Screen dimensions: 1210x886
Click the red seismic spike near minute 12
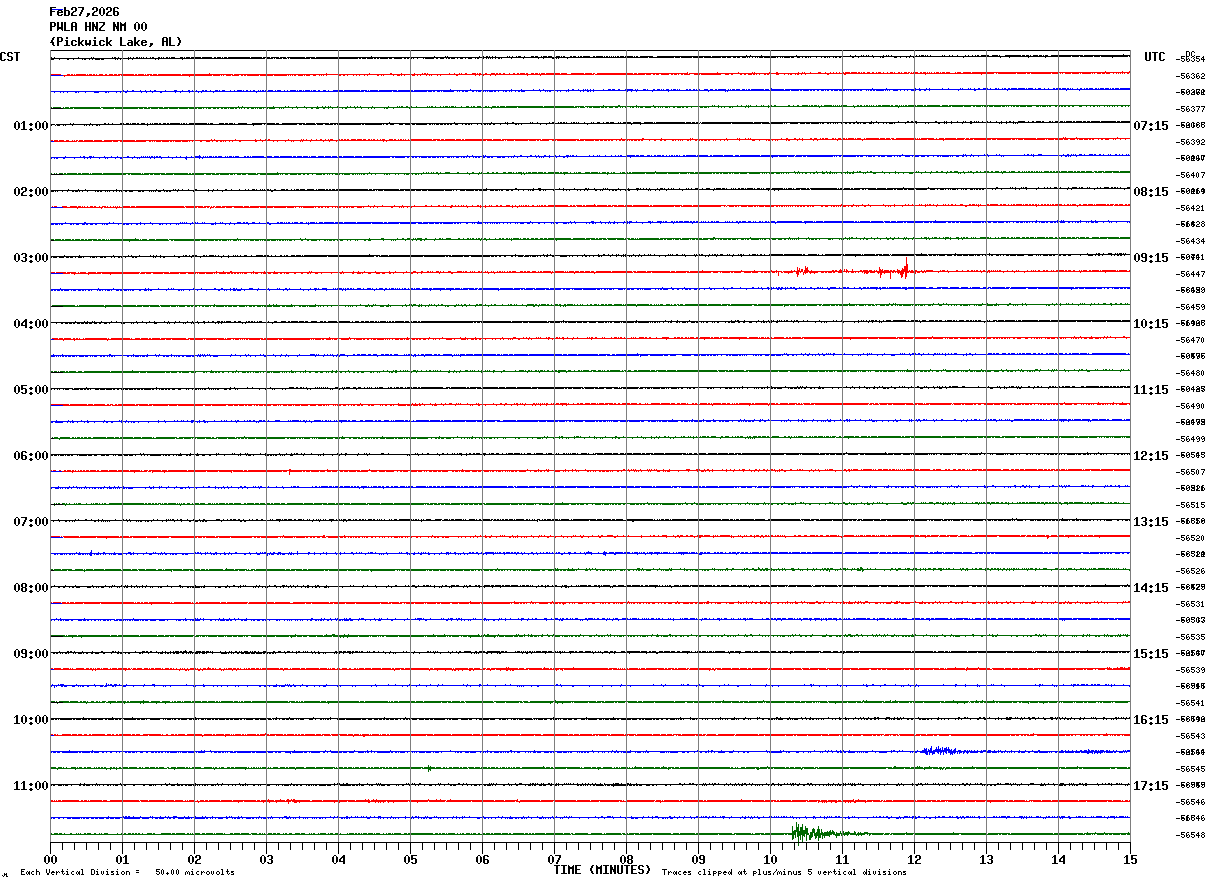point(905,269)
